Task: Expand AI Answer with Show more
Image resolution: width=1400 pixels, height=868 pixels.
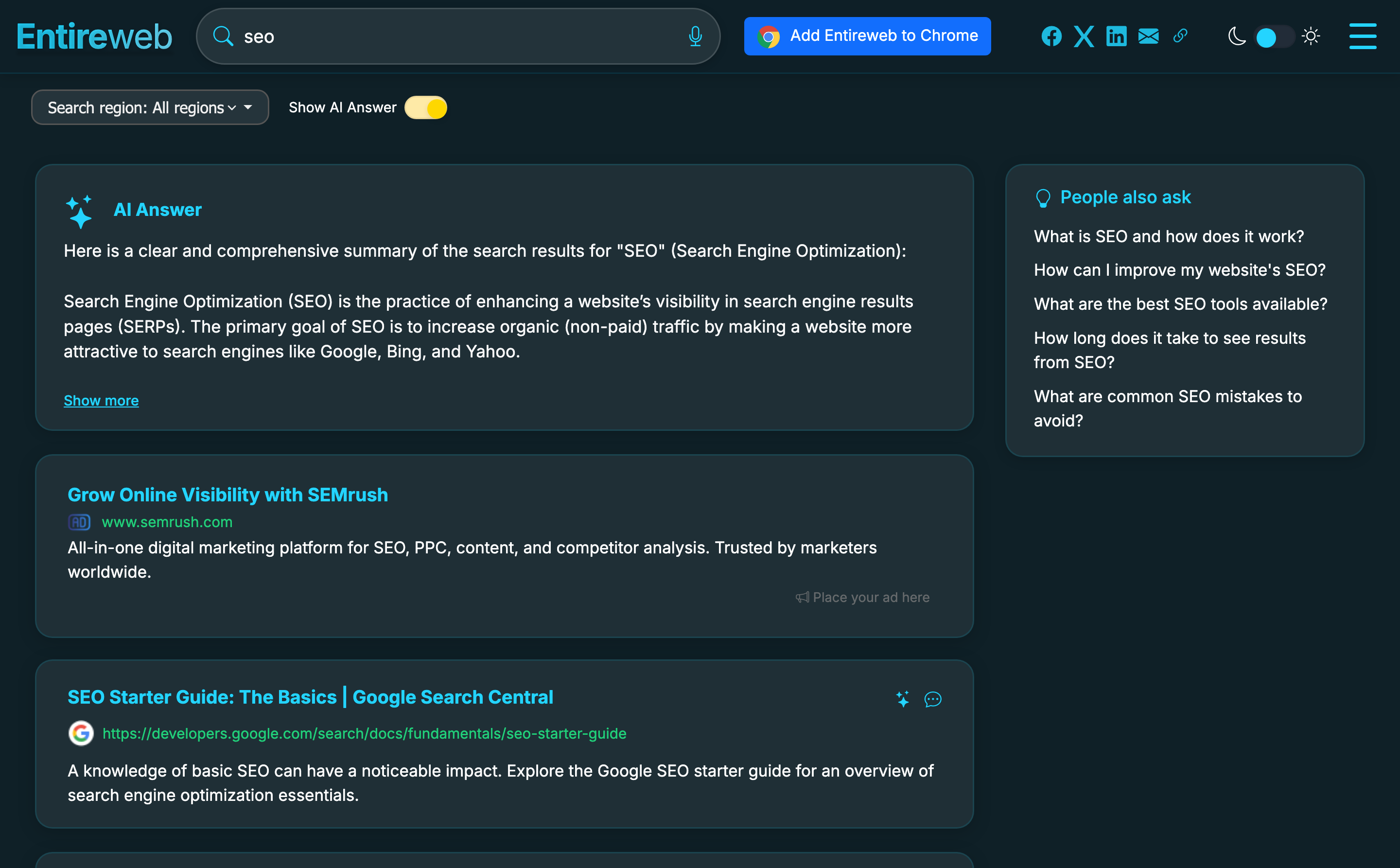Action: (101, 400)
